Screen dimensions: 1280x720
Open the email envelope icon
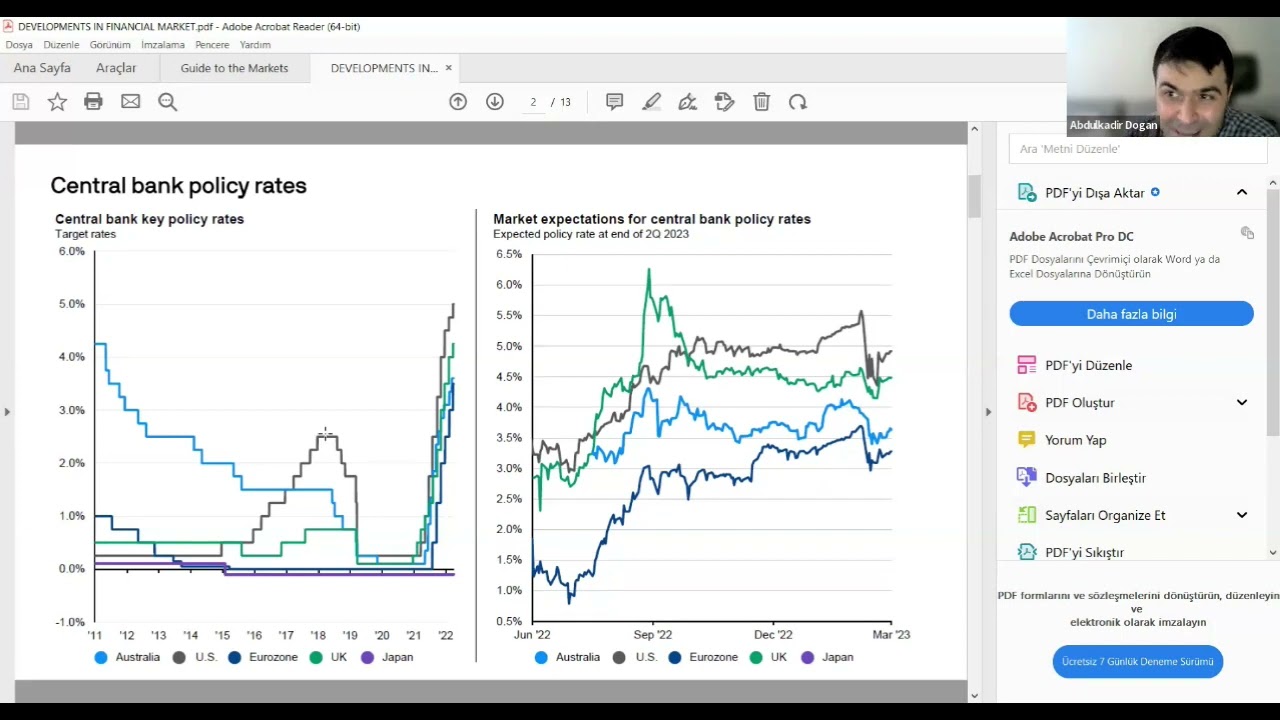pos(131,102)
